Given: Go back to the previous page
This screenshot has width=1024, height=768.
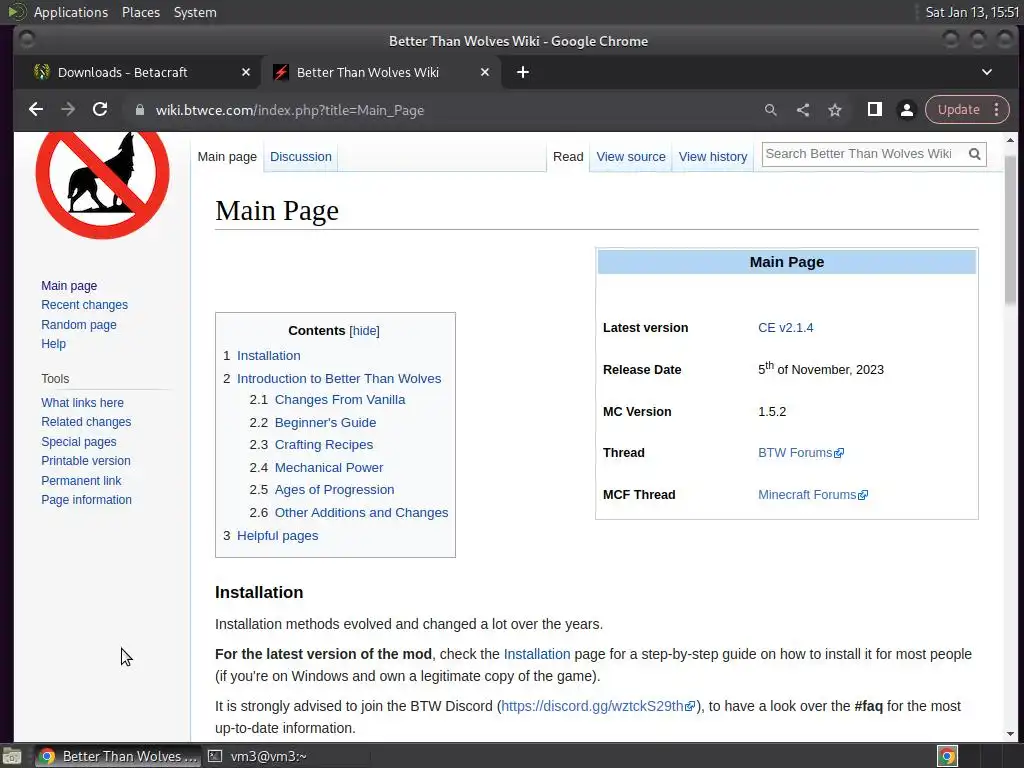Looking at the screenshot, I should pos(36,110).
